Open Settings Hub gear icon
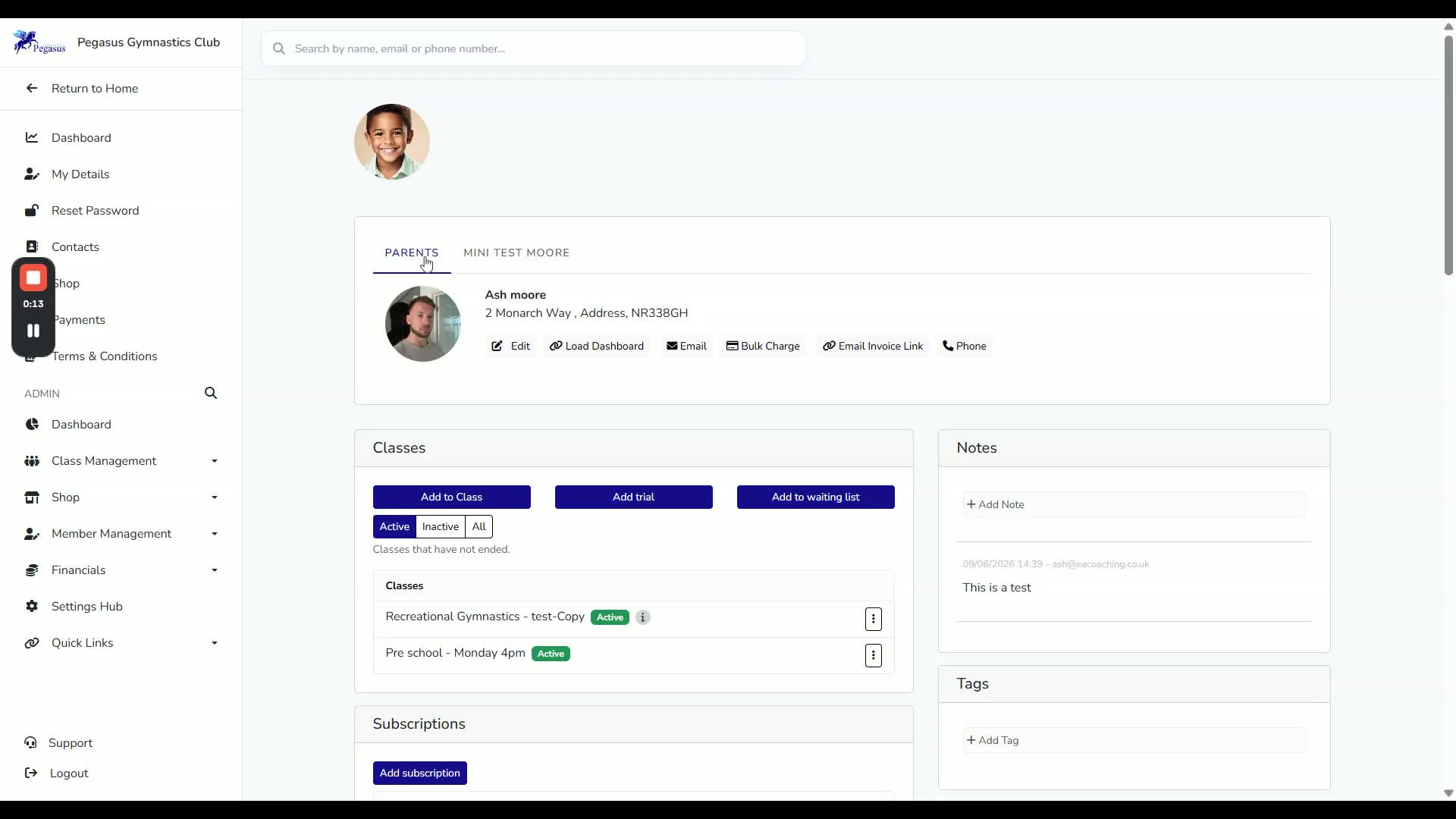 (x=32, y=606)
